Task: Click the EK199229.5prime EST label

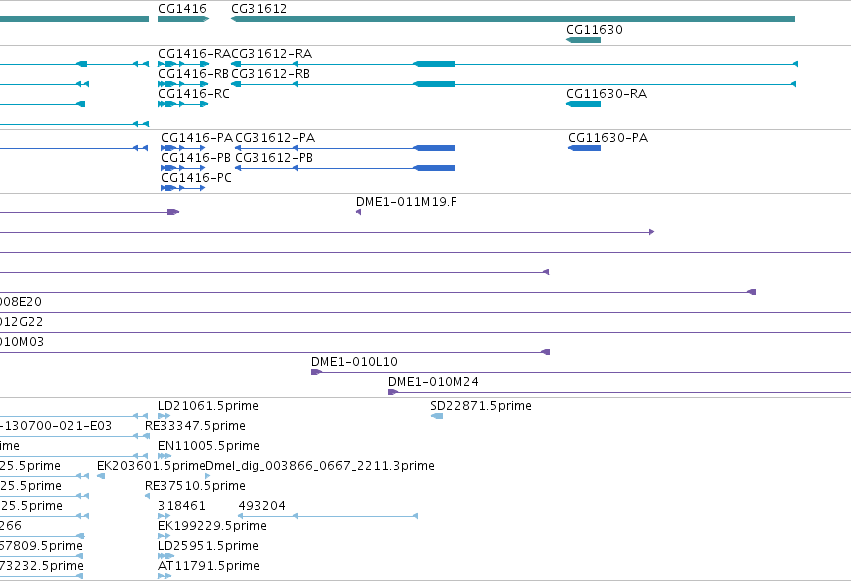Action: pyautogui.click(x=212, y=526)
